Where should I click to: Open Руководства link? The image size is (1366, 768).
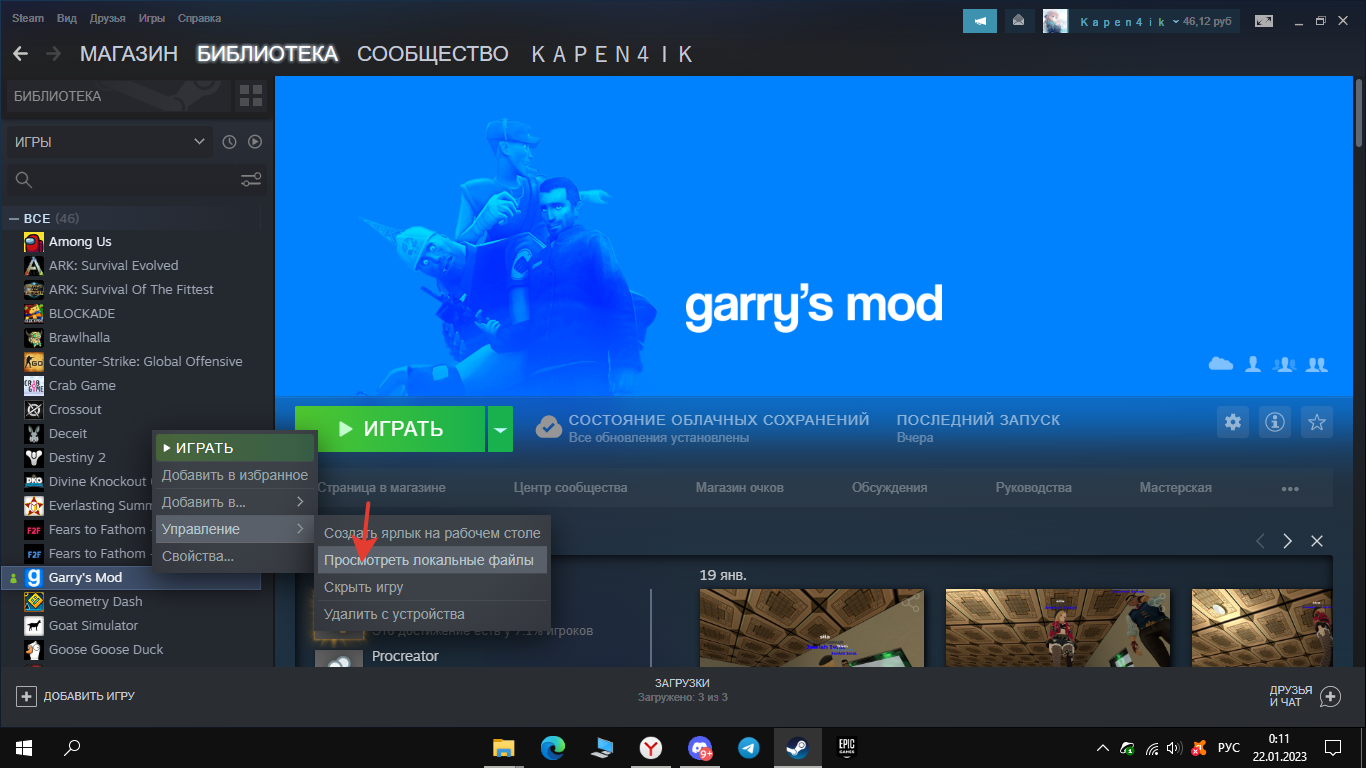1033,488
